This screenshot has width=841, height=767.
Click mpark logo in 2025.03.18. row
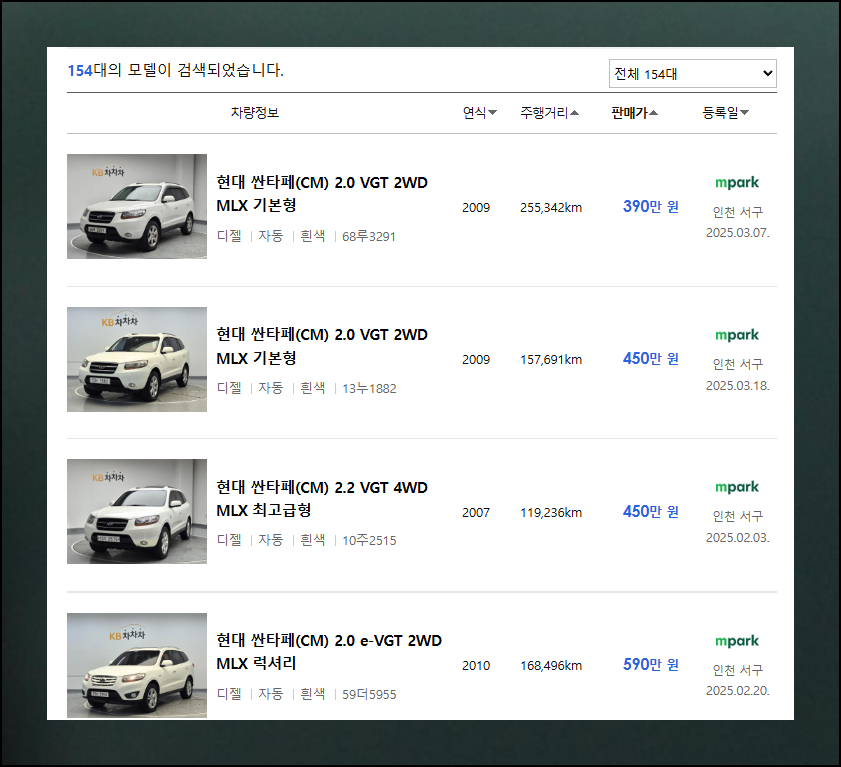737,335
